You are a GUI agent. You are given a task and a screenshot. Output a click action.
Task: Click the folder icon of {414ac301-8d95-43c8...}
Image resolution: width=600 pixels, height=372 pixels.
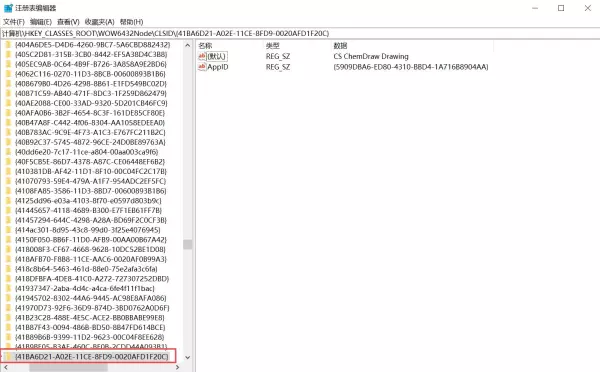(8, 230)
